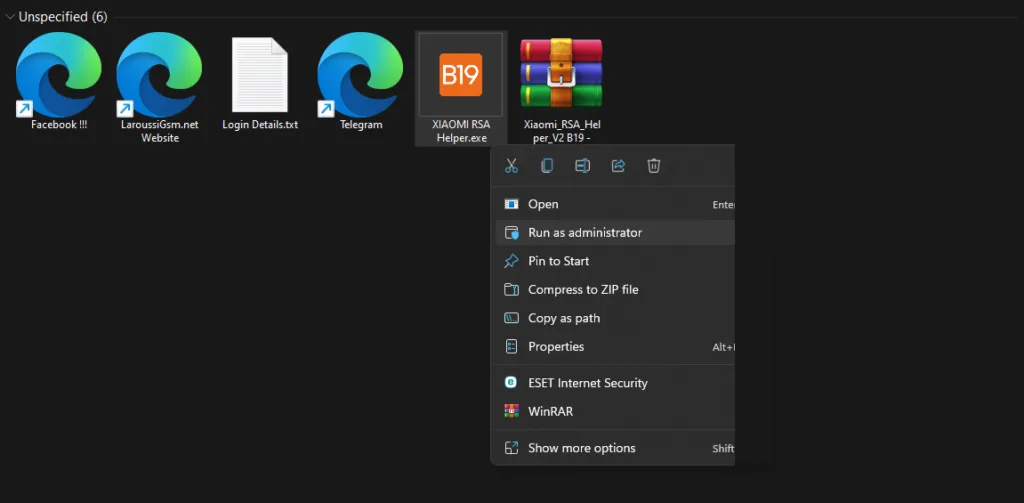
Task: Select the Login Details.txt file icon
Action: click(260, 74)
